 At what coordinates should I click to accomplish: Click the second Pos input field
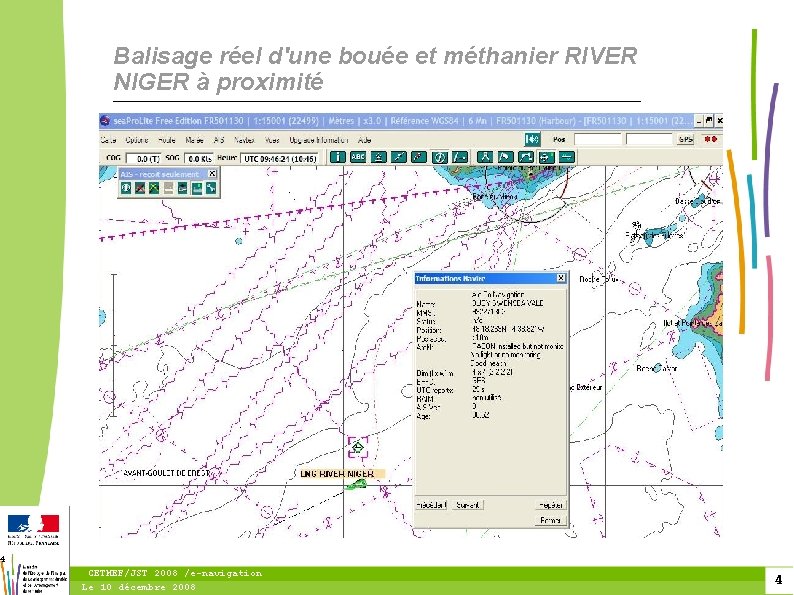pos(649,139)
